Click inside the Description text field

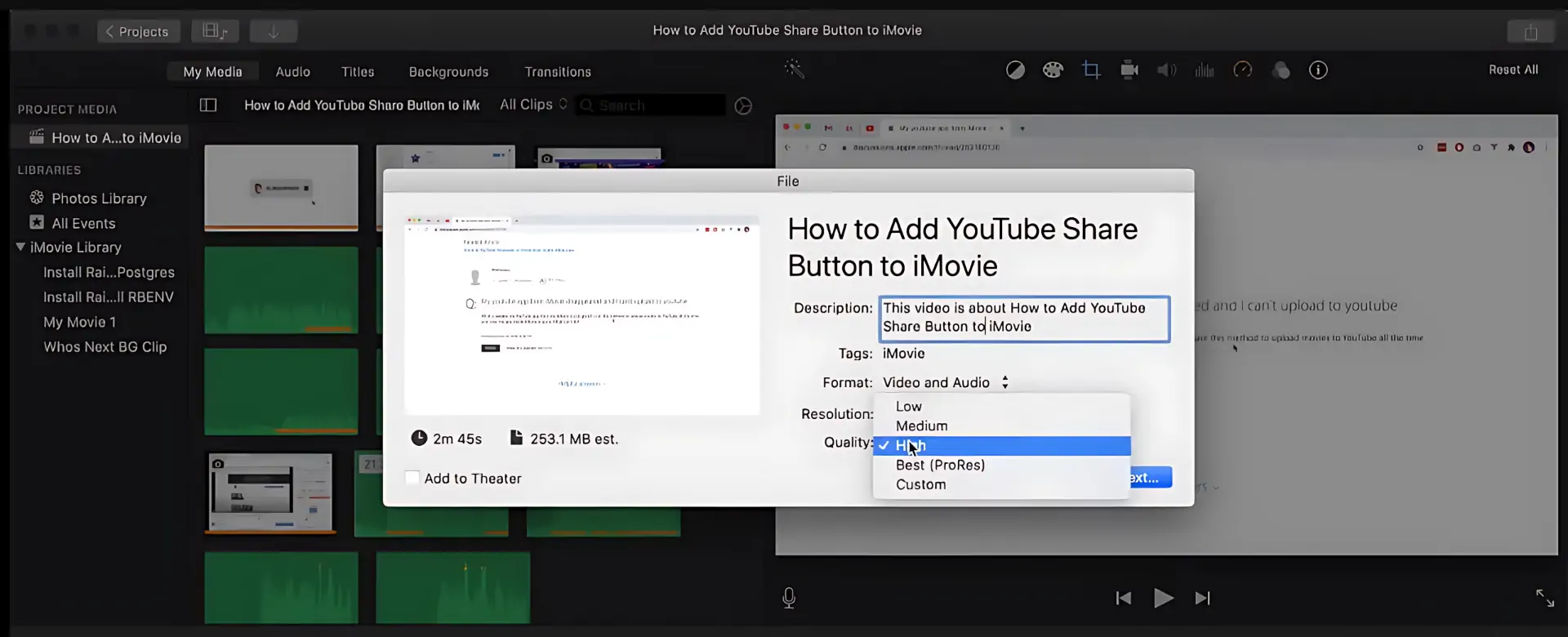(x=1023, y=318)
